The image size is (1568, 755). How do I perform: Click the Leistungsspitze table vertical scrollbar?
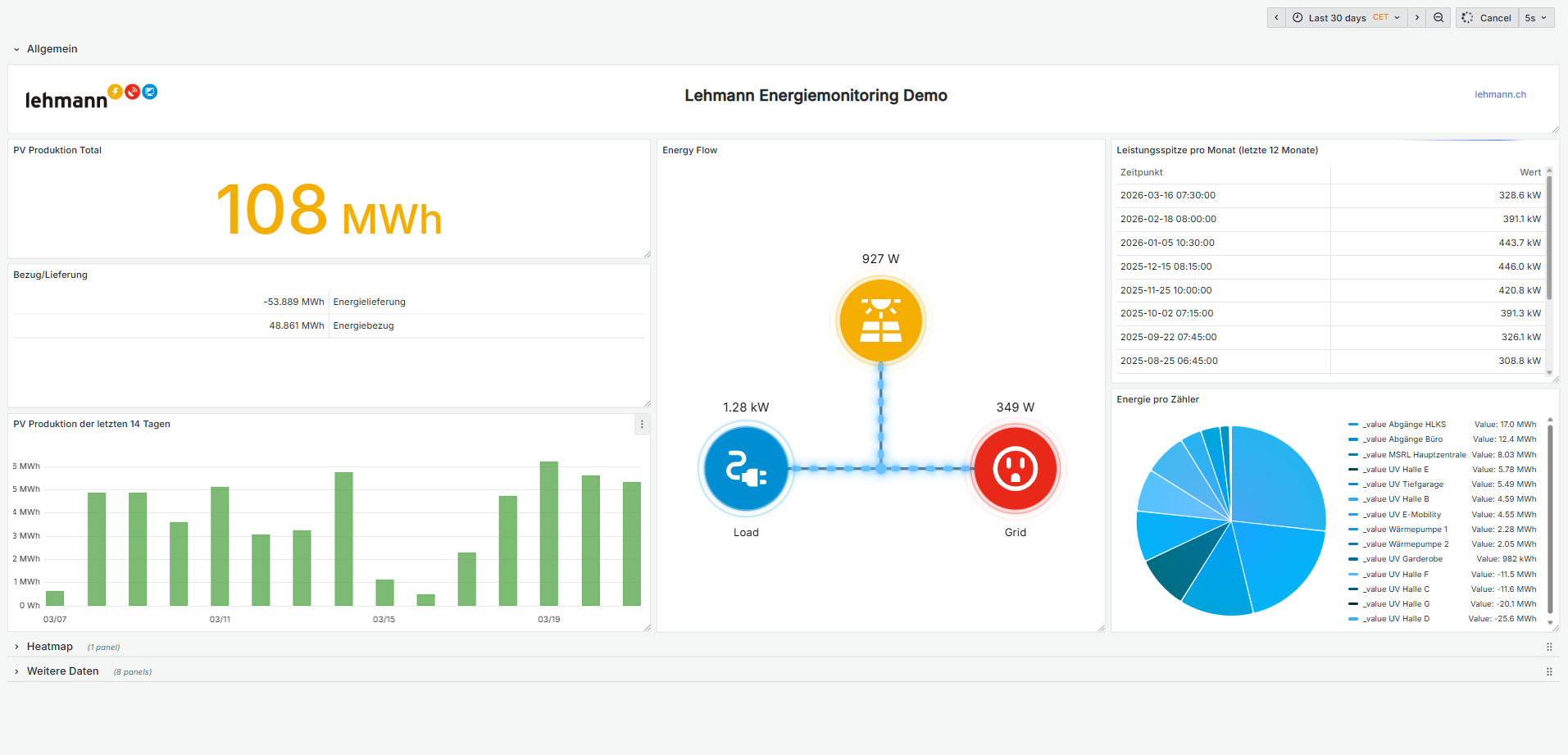tap(1549, 238)
